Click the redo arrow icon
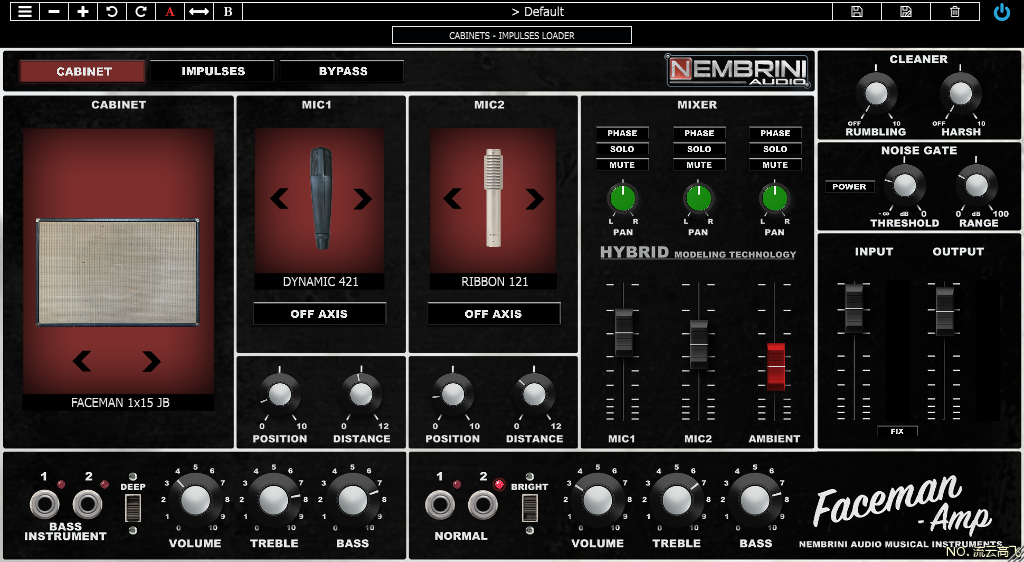This screenshot has height=562, width=1024. coord(140,11)
